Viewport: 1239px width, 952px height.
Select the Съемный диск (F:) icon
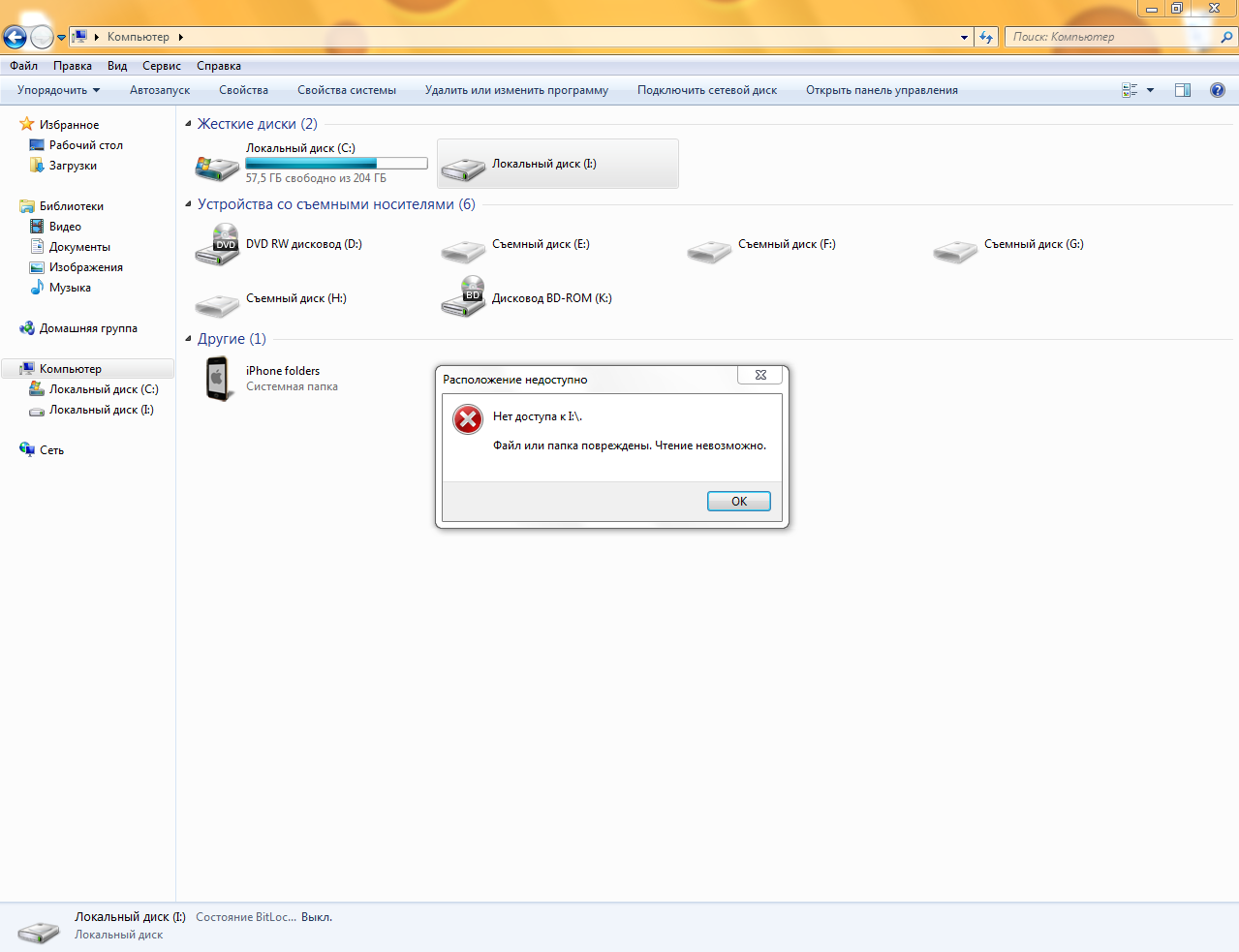tap(709, 252)
